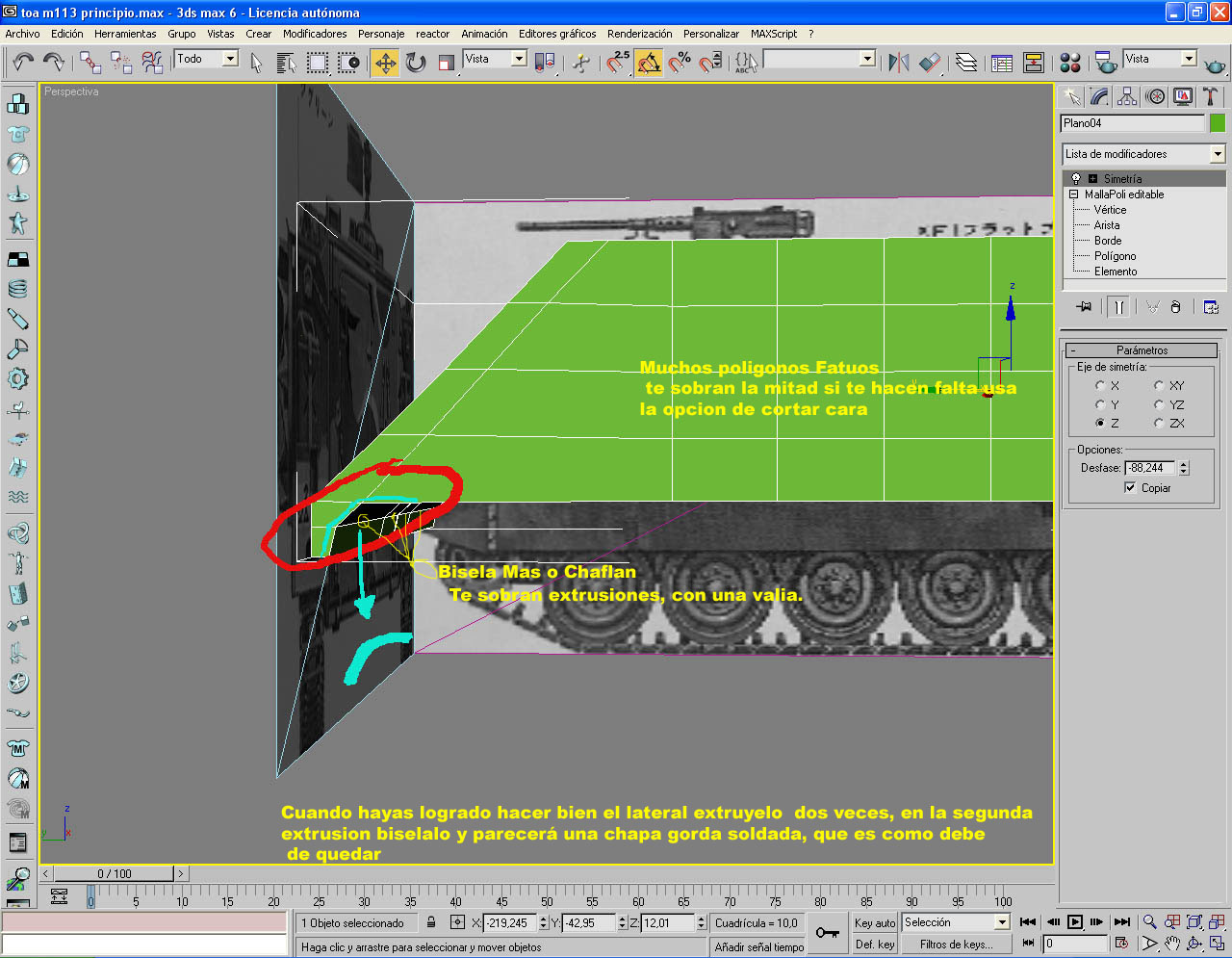
Task: Toggle the Key auto button
Action: click(875, 922)
